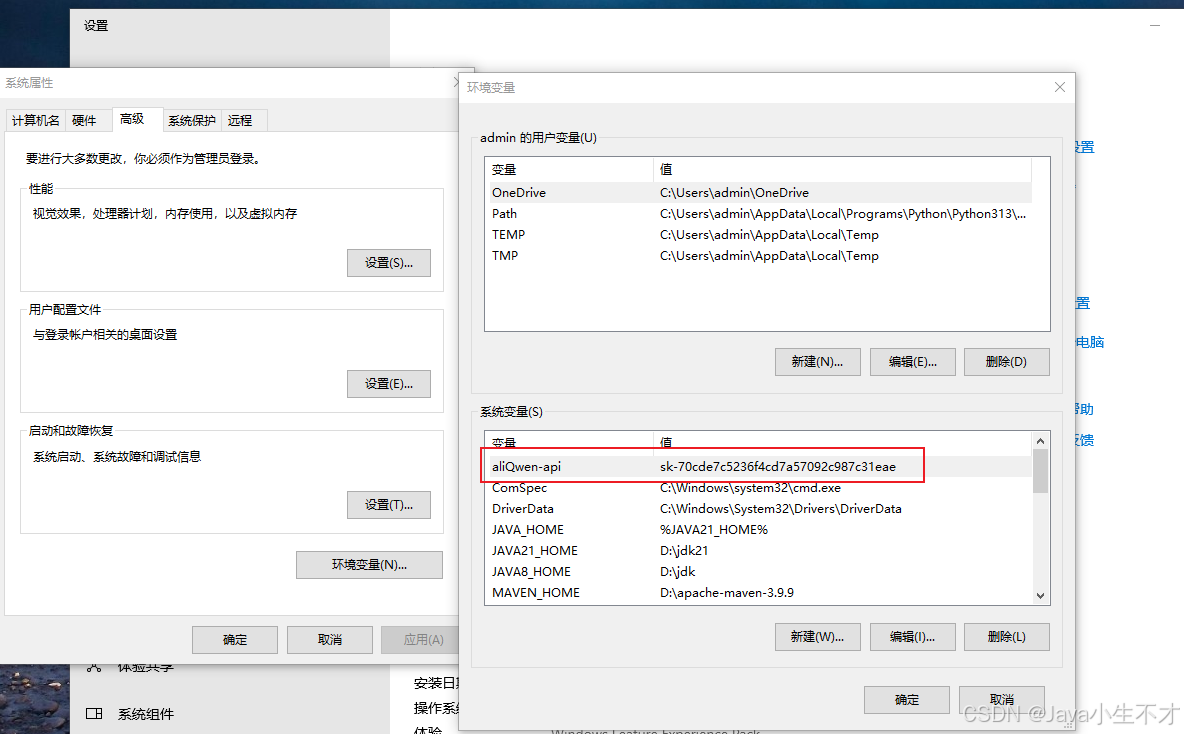1184x734 pixels.
Task: Click the D:\apache-maven-3.9.9 value
Action: 726,593
